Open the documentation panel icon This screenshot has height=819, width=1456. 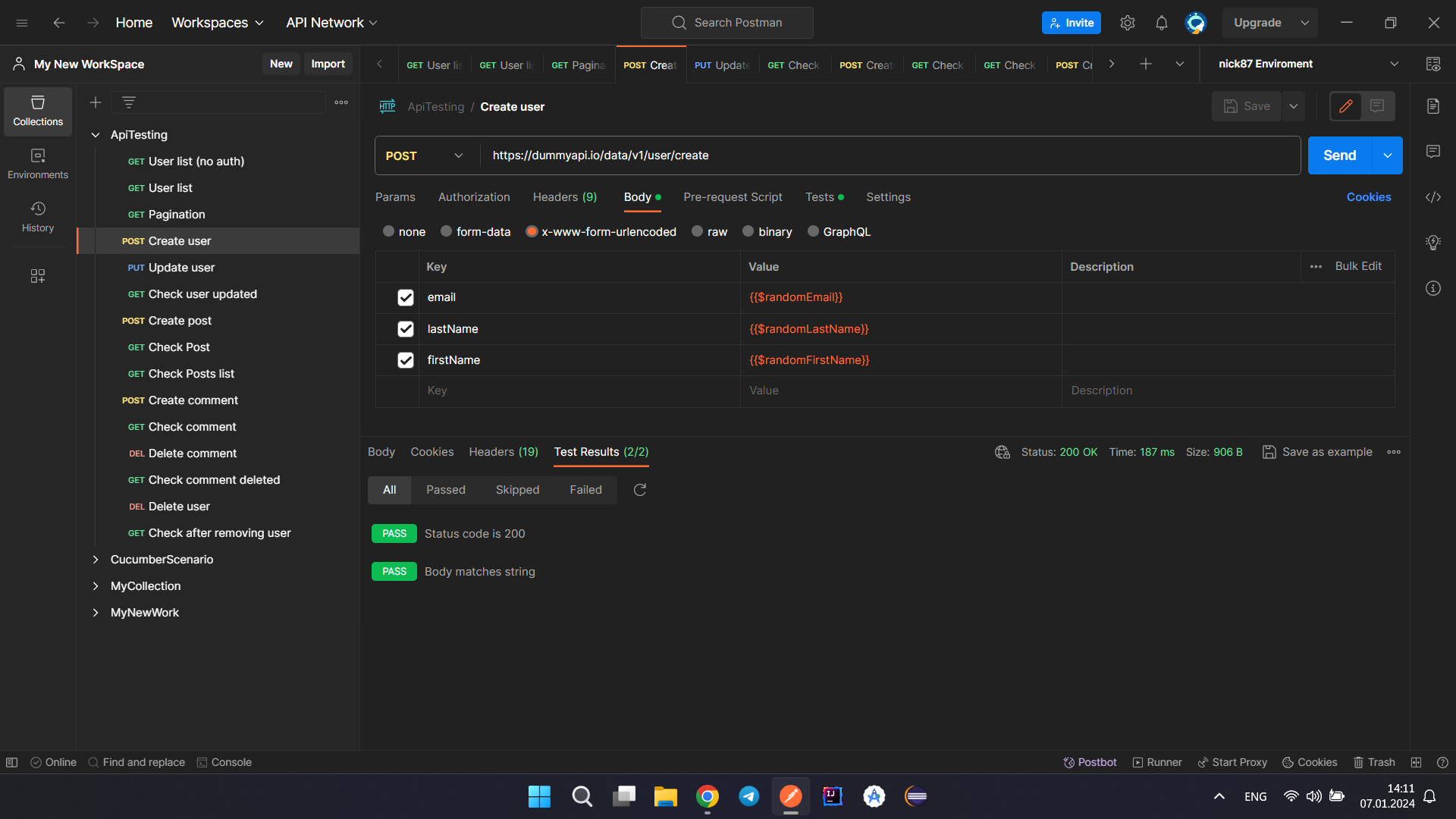(x=1433, y=106)
